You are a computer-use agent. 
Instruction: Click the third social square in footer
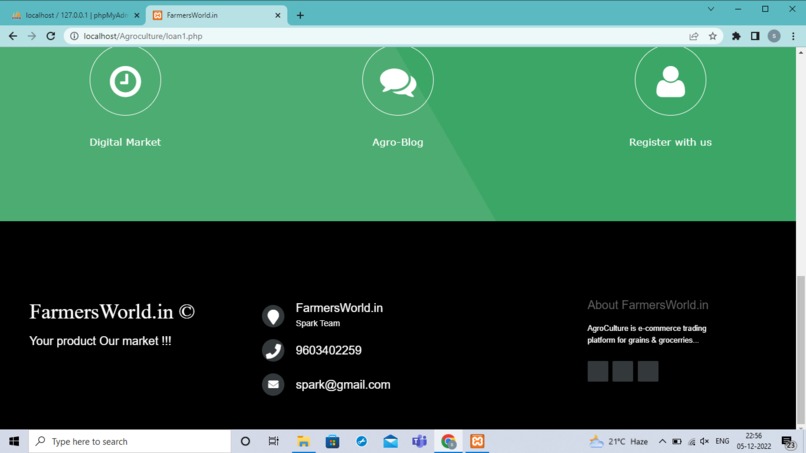point(648,371)
